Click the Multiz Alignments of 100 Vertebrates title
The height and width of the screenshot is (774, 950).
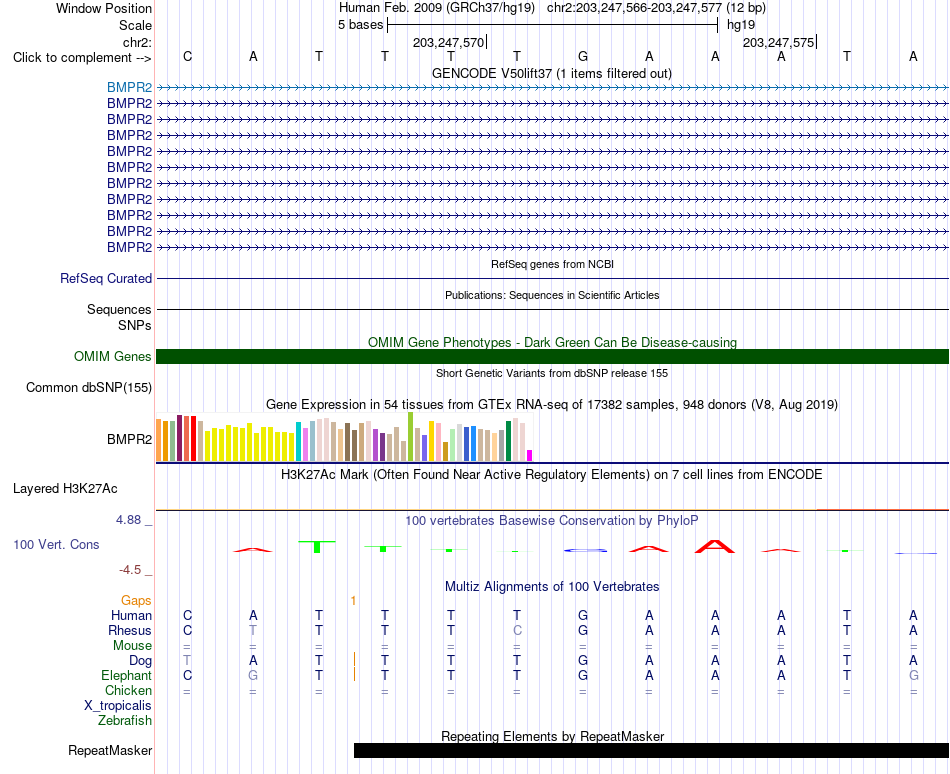point(552,586)
